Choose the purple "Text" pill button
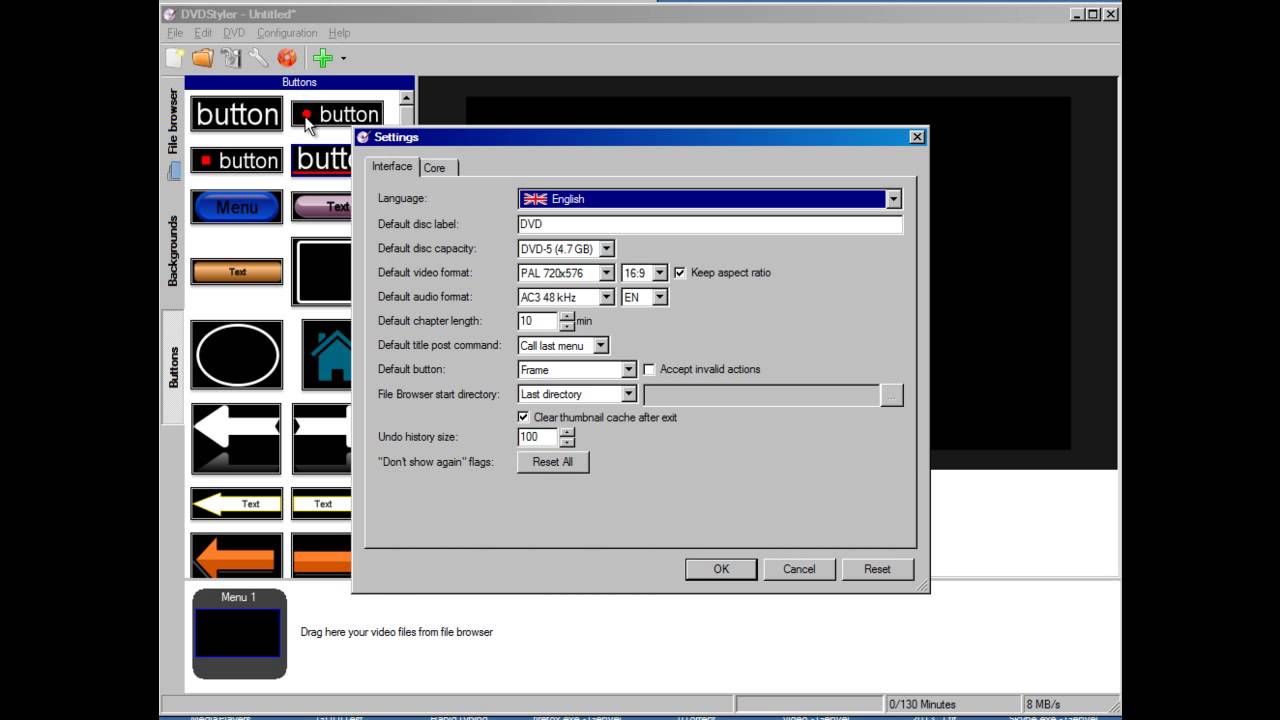The image size is (1280, 720). click(x=321, y=207)
